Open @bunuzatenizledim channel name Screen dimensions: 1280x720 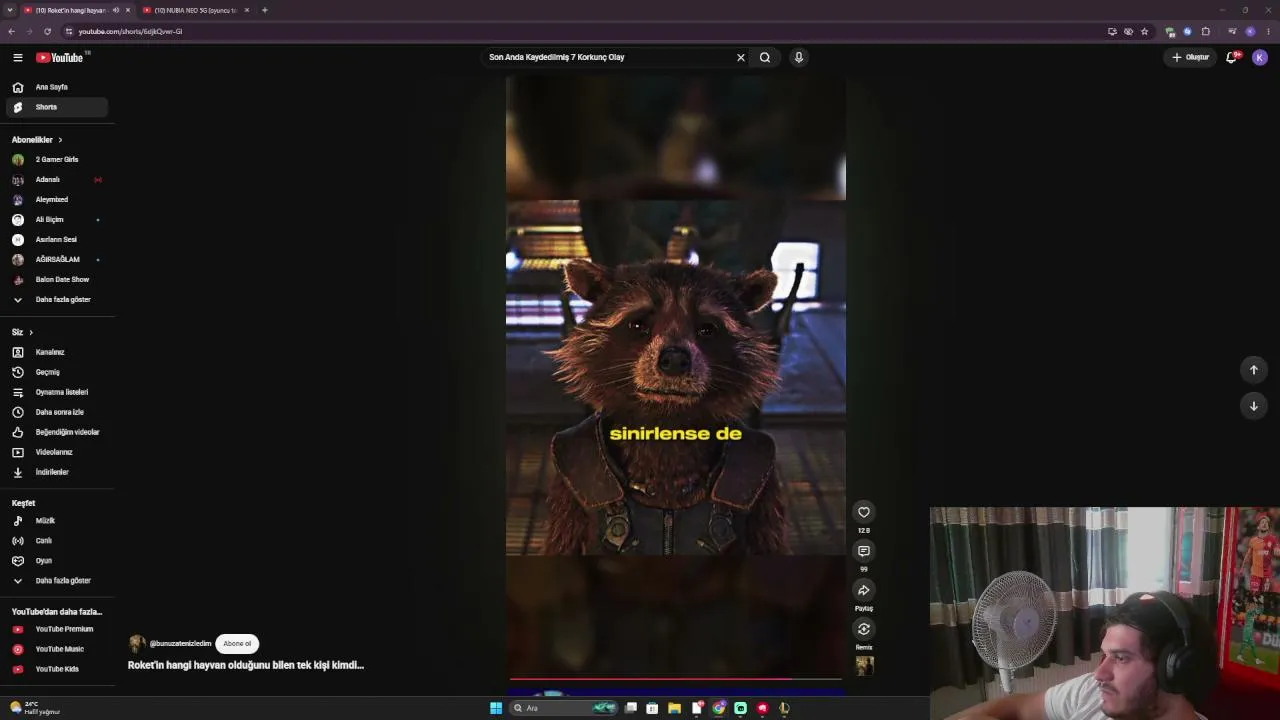coord(180,644)
